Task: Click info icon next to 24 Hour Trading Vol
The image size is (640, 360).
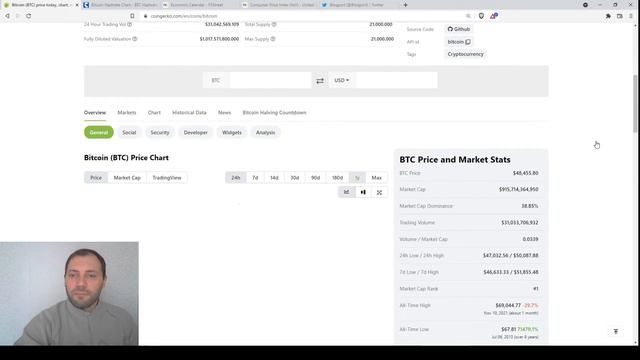Action: click(129, 24)
